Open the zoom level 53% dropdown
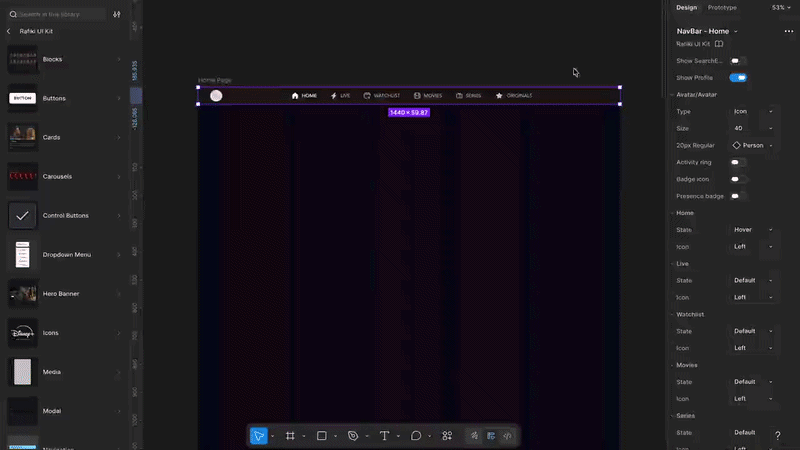The width and height of the screenshot is (800, 450). 781,8
